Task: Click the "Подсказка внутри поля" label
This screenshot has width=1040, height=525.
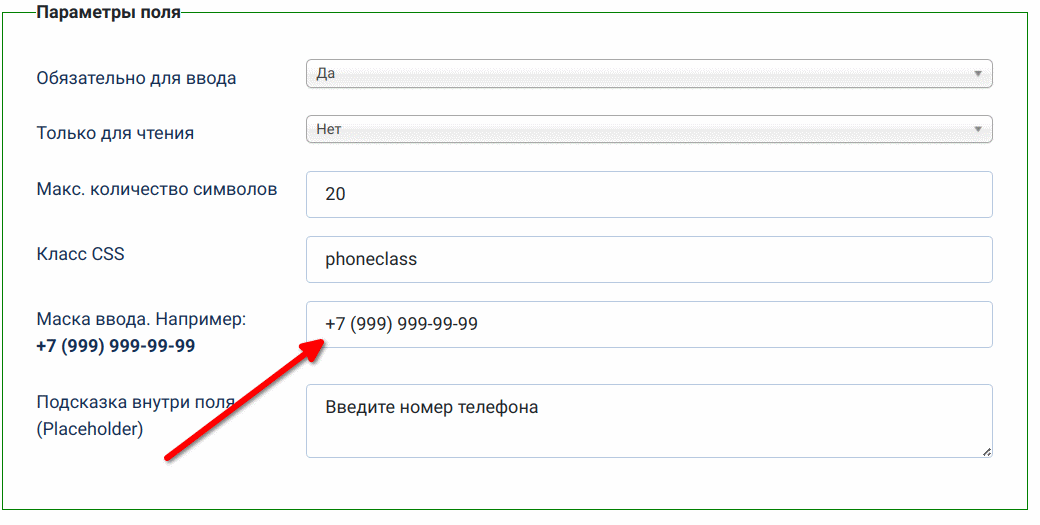Action: [x=135, y=403]
